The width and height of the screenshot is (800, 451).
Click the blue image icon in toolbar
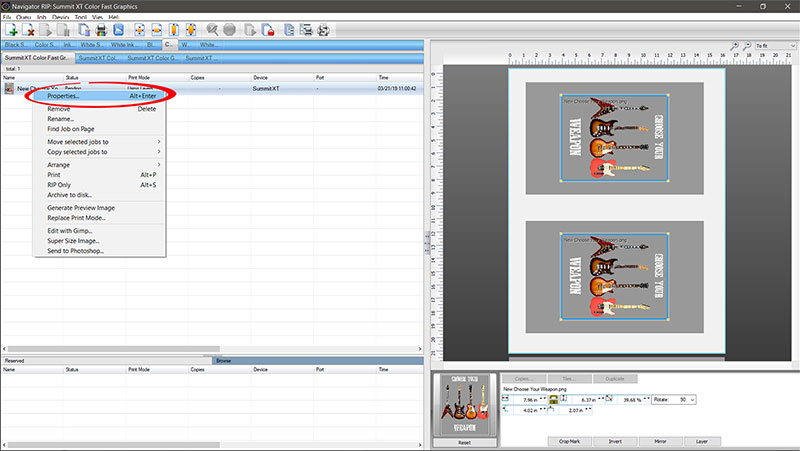[119, 30]
